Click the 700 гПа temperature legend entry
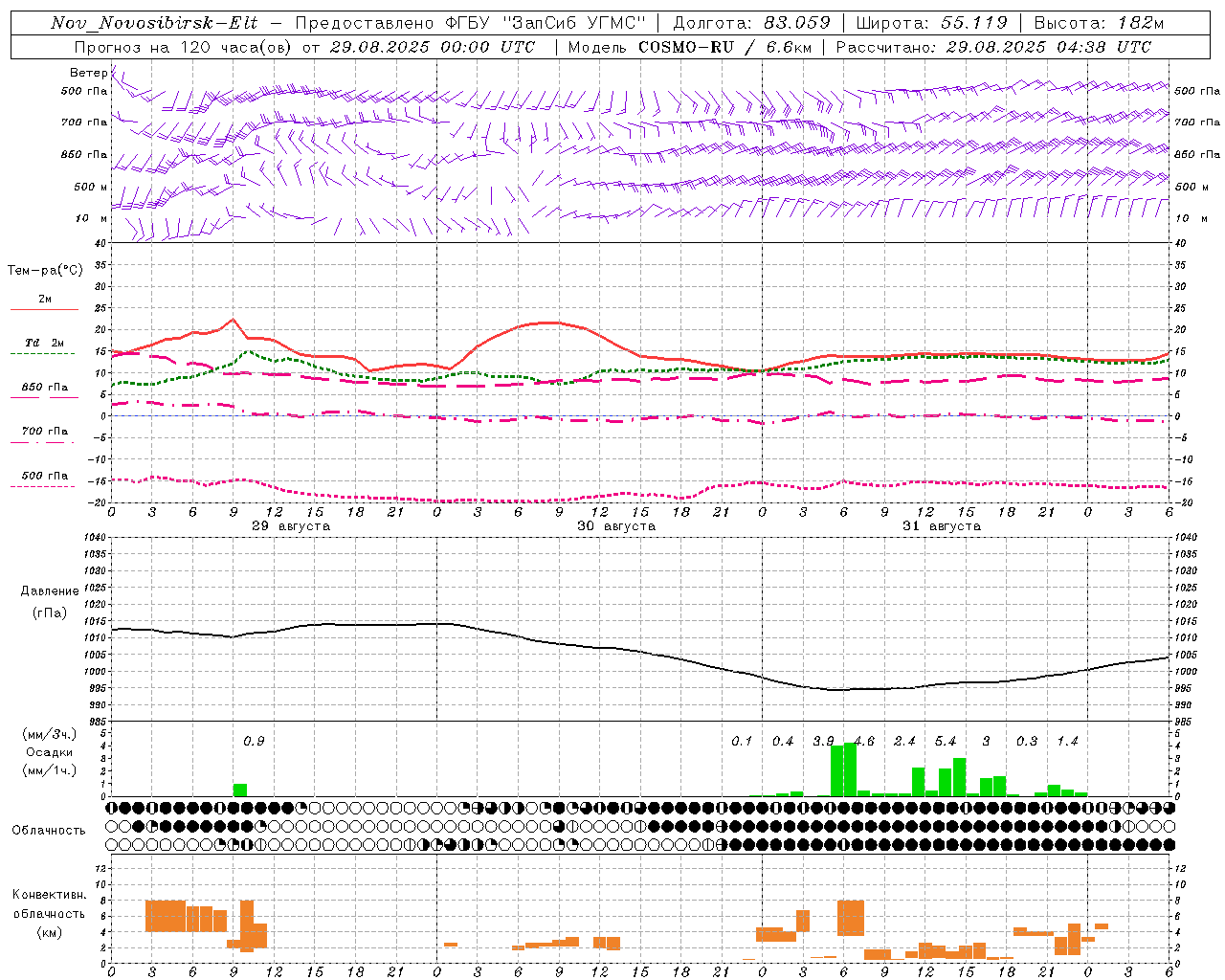This screenshot has height=980, width=1225. click(45, 432)
